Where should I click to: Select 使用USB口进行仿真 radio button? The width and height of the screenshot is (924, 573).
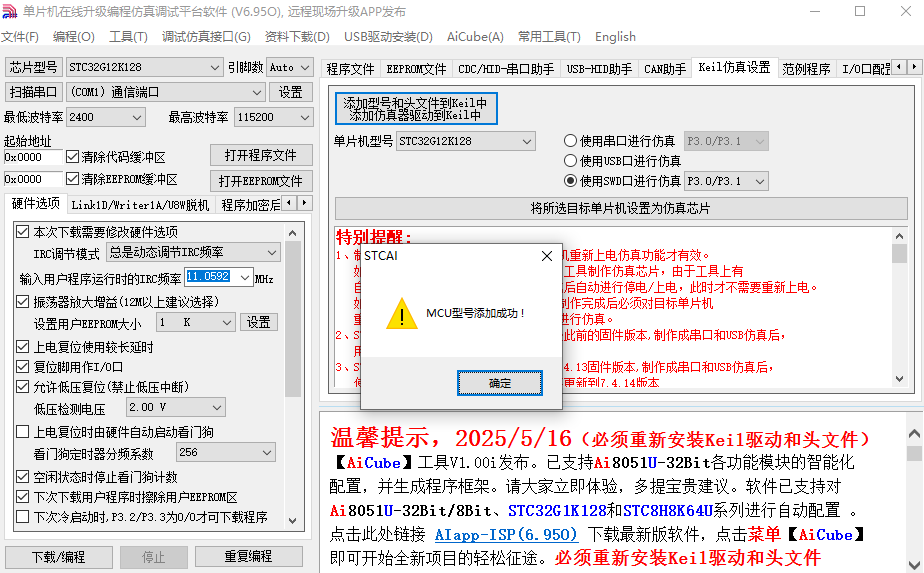pyautogui.click(x=570, y=160)
